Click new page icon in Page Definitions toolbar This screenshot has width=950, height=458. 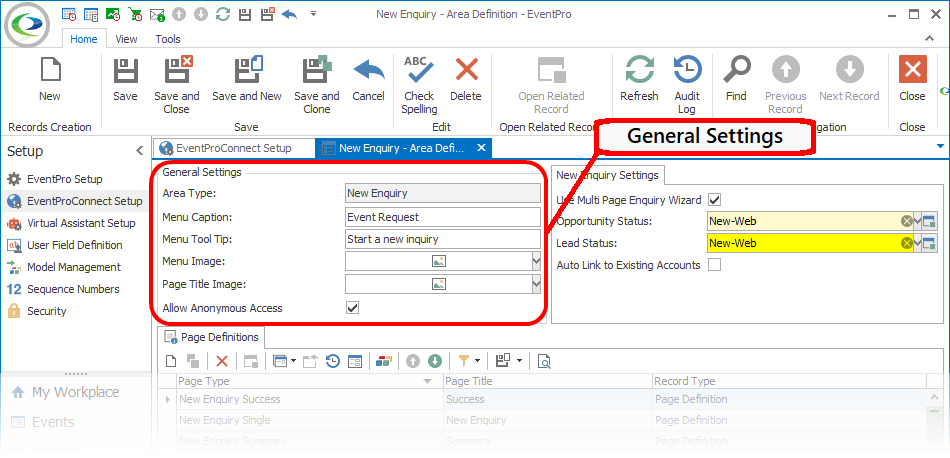171,361
